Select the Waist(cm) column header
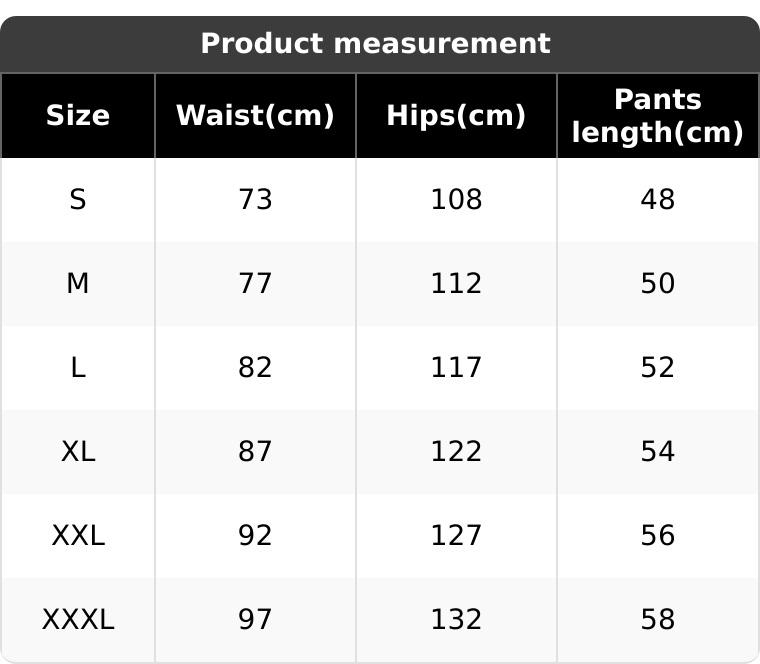This screenshot has width=760, height=664. [x=255, y=116]
